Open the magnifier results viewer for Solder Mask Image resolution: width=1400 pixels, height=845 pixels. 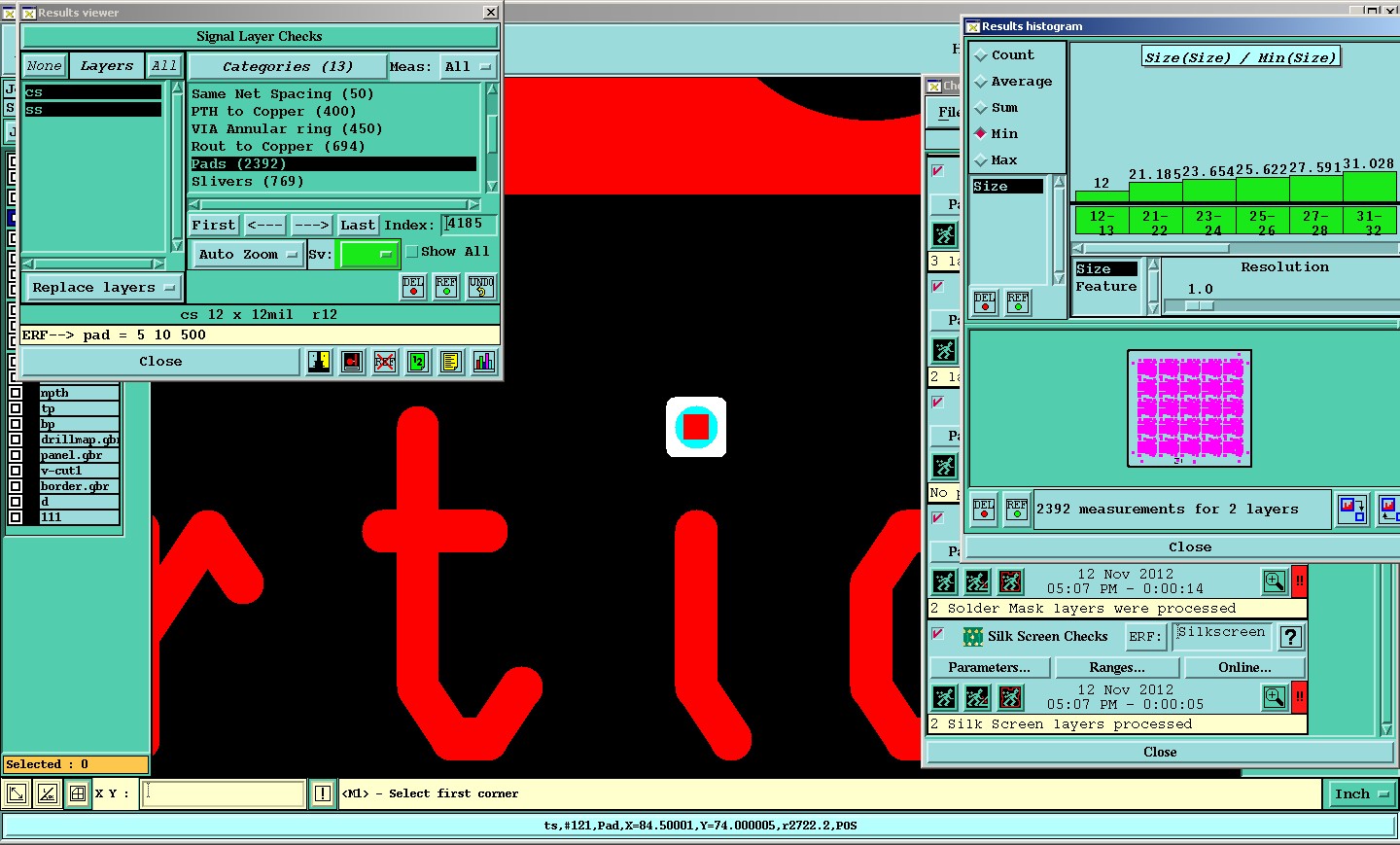click(x=1275, y=581)
